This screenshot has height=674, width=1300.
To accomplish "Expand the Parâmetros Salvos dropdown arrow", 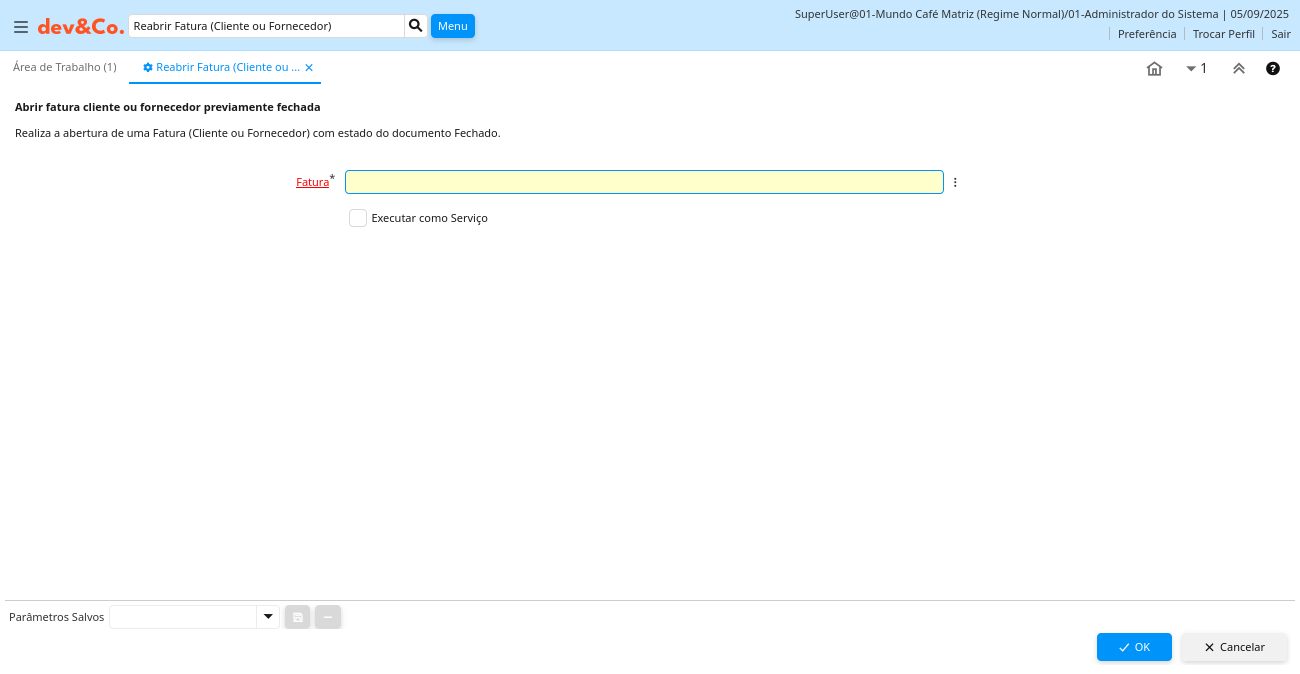I will pyautogui.click(x=268, y=617).
